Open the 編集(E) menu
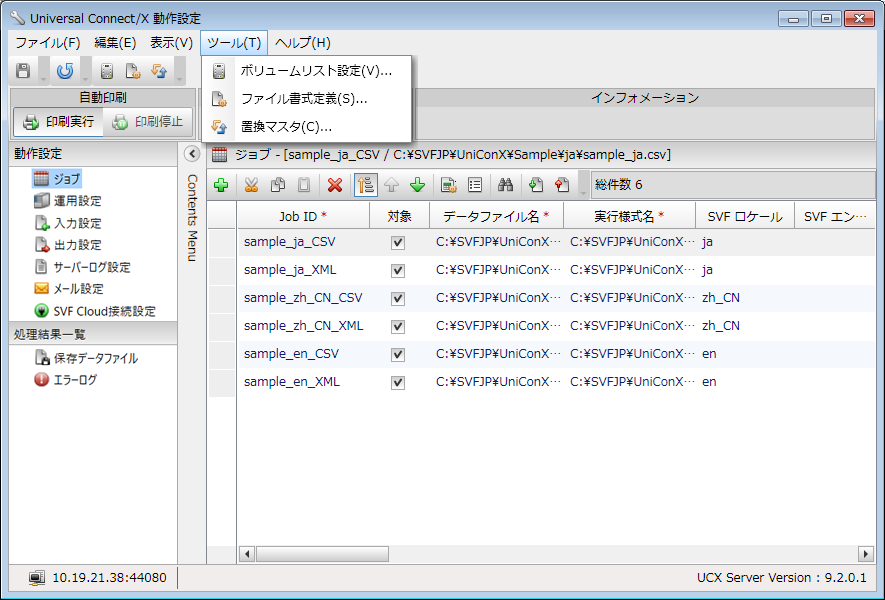 pyautogui.click(x=115, y=43)
